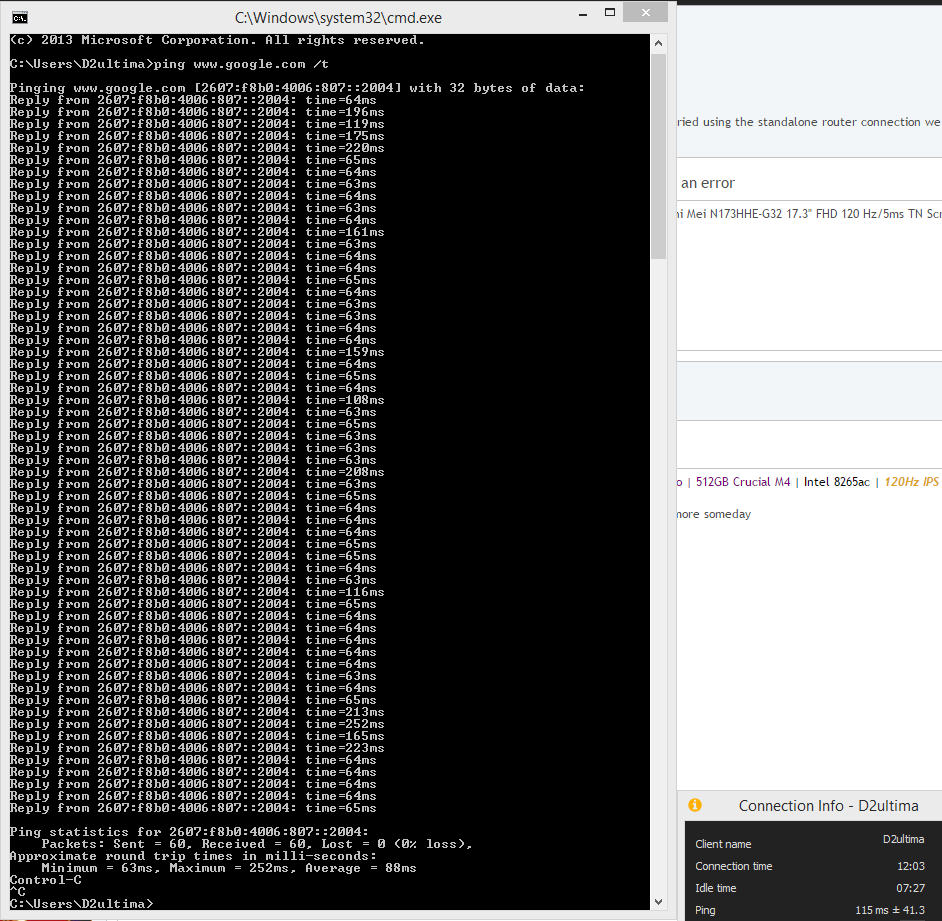942x921 pixels.
Task: Click the Connection time value 12:03
Action: pyautogui.click(x=911, y=866)
